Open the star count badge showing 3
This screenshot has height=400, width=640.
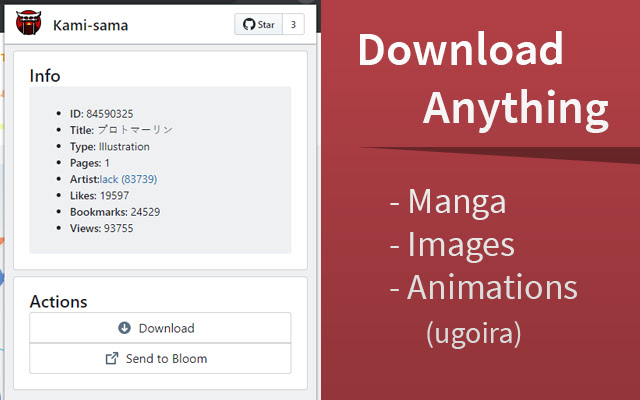coord(293,24)
